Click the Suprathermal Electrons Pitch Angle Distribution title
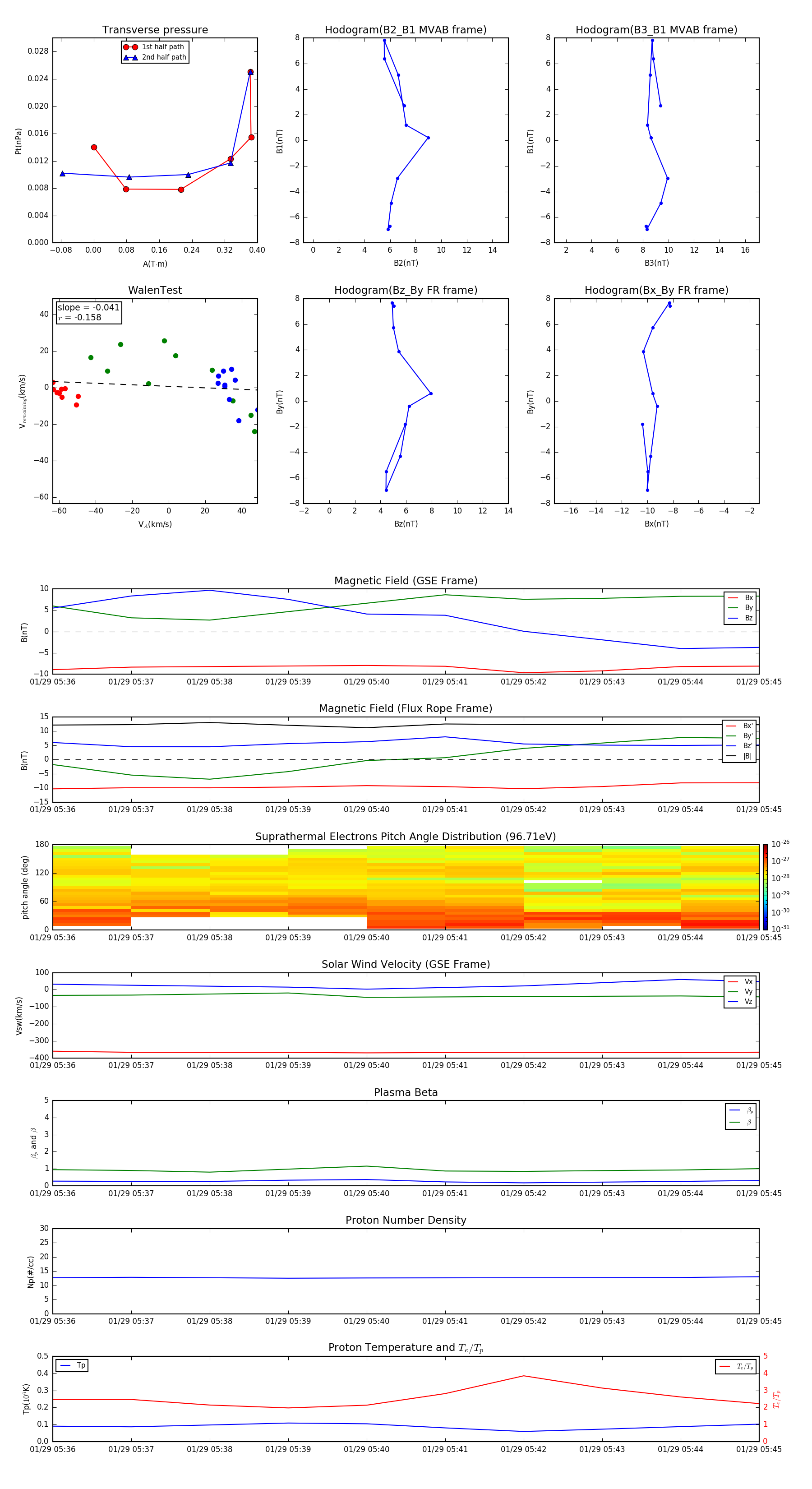Viewport: 812px width, 1489px height. (x=406, y=837)
